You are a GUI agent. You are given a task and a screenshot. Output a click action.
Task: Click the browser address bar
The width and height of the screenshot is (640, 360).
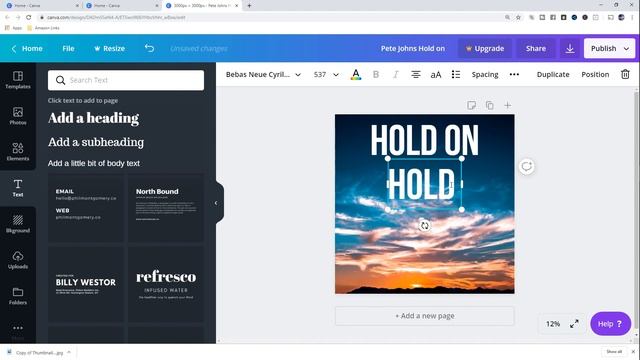pos(269,17)
